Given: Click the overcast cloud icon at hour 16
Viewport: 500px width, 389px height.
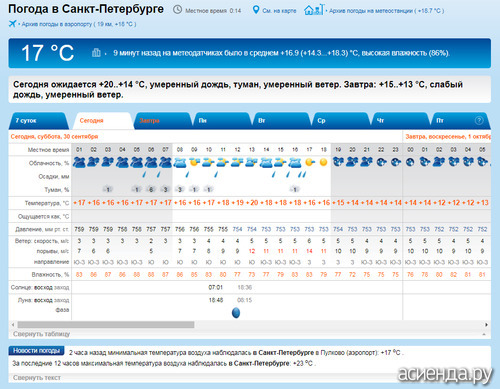Looking at the screenshot, I should tap(295, 162).
